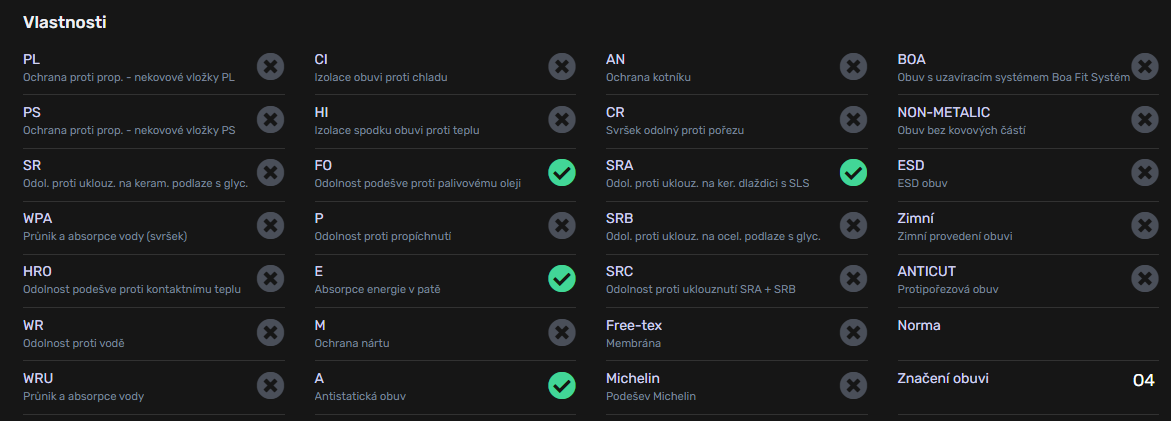Click the X icon for WRU property
The height and width of the screenshot is (421, 1171).
(270, 386)
